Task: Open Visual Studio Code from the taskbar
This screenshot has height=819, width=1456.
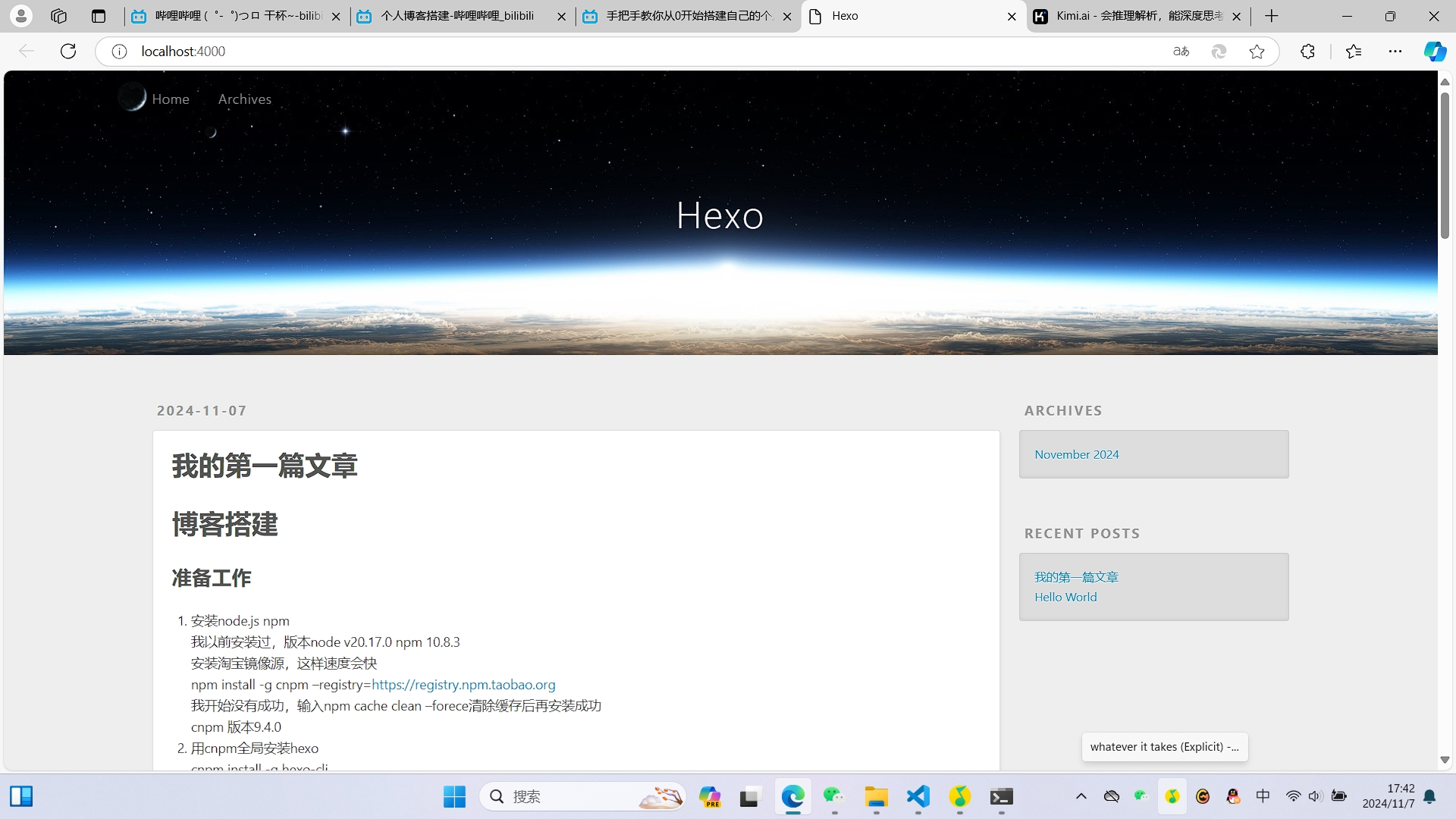Action: coord(918,796)
